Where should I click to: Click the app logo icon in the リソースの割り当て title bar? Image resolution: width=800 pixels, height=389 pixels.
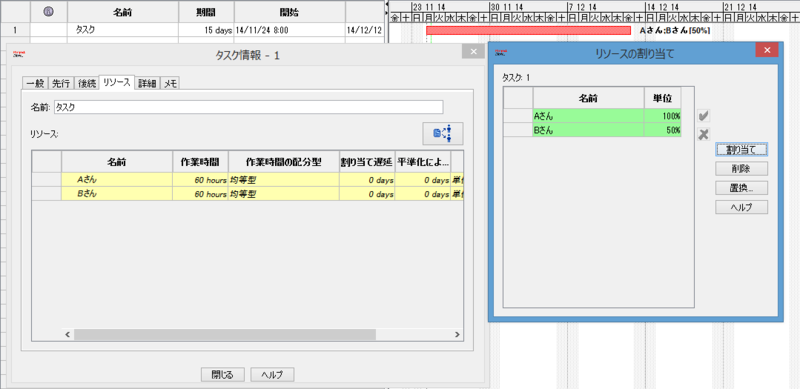501,53
